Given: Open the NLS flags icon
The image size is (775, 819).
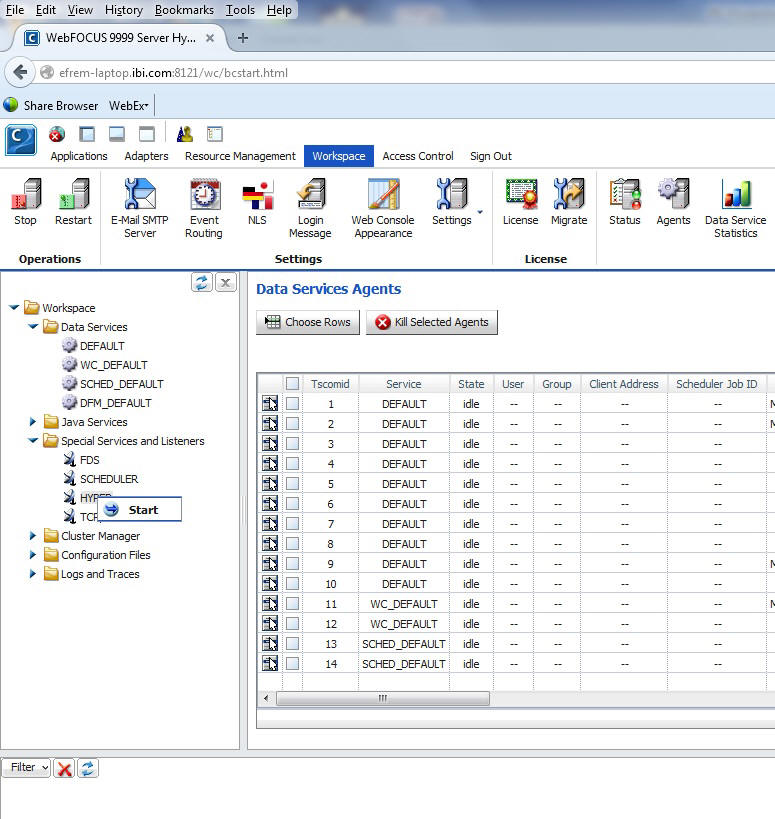Looking at the screenshot, I should [257, 195].
